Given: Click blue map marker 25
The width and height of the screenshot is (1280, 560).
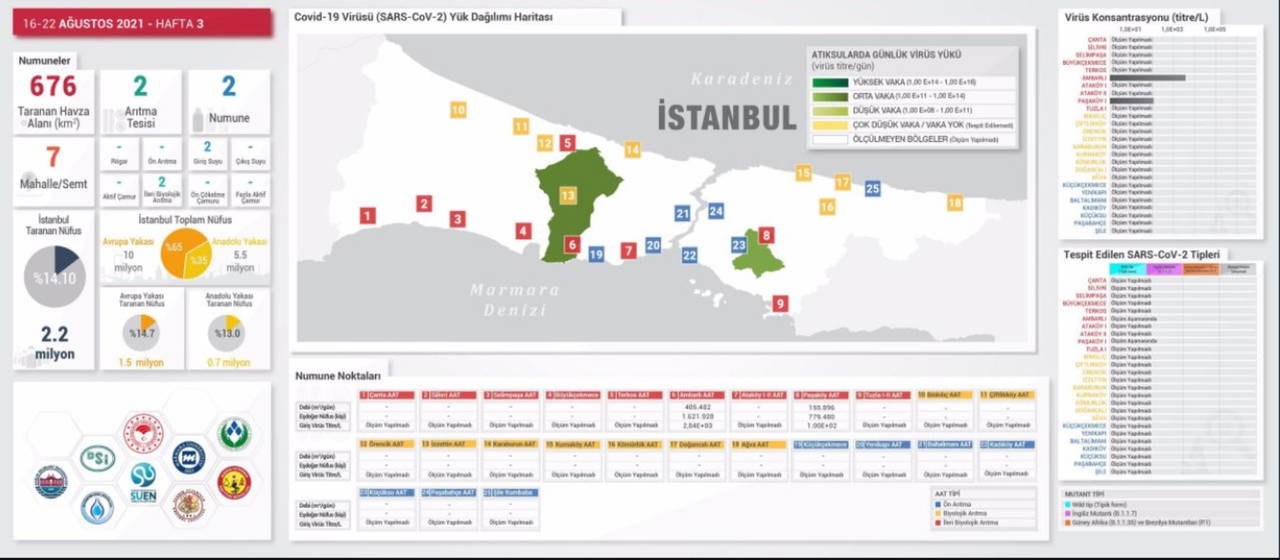Looking at the screenshot, I should tap(873, 188).
